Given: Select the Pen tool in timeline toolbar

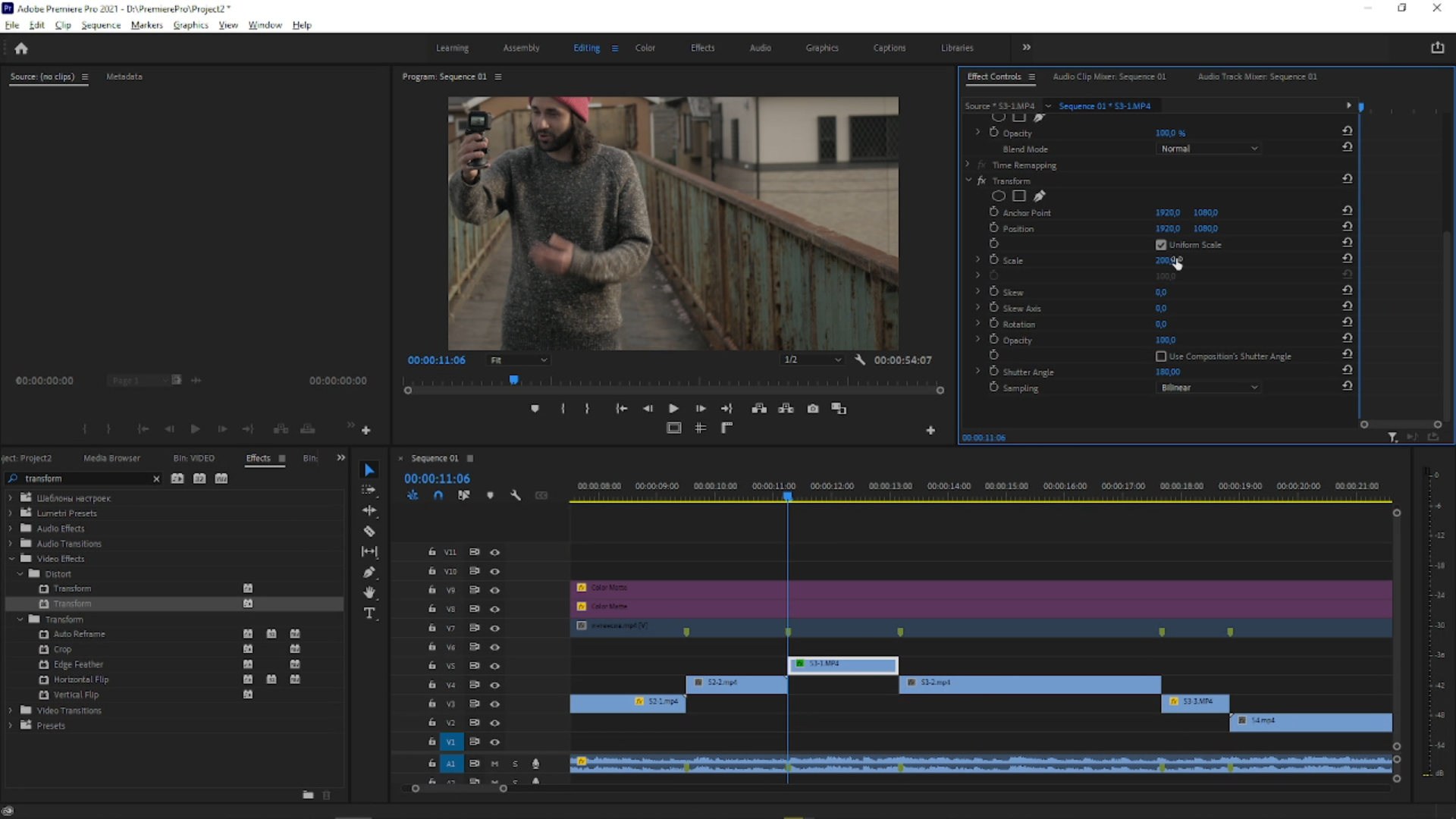Looking at the screenshot, I should pos(369,573).
